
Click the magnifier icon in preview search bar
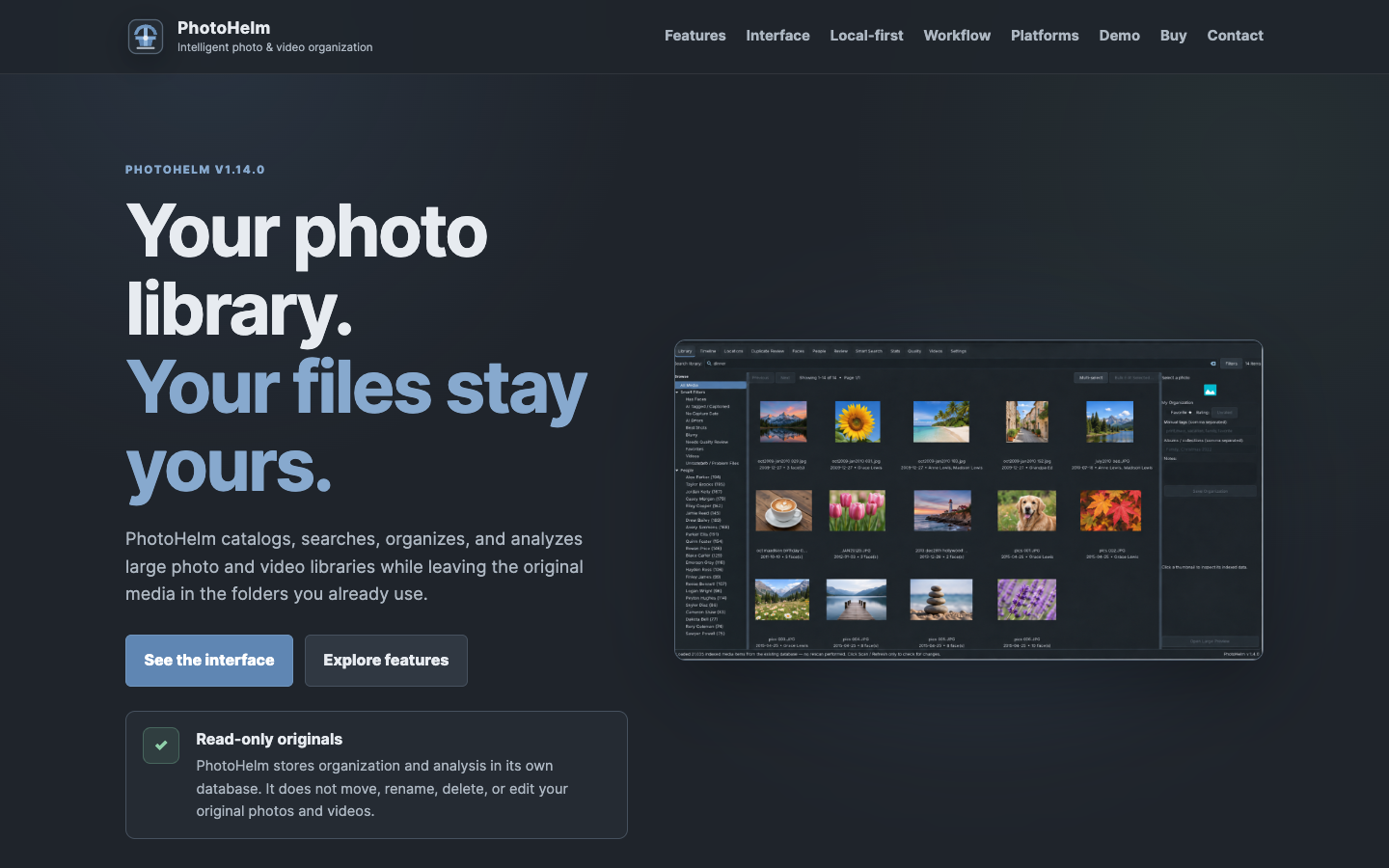tap(709, 364)
